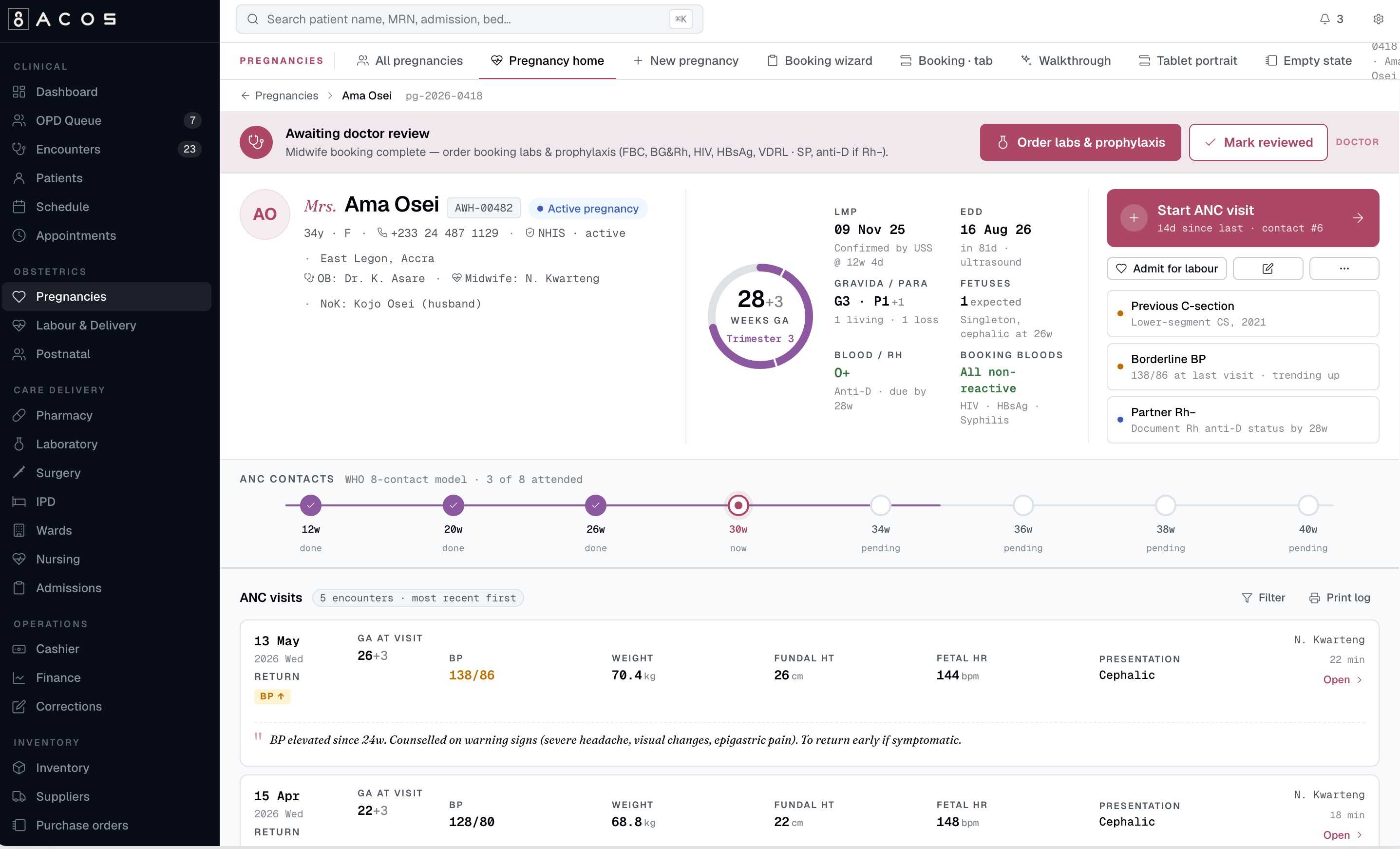Viewport: 1400px width, 849px height.
Task: Switch to Booking · tab view
Action: pyautogui.click(x=946, y=61)
